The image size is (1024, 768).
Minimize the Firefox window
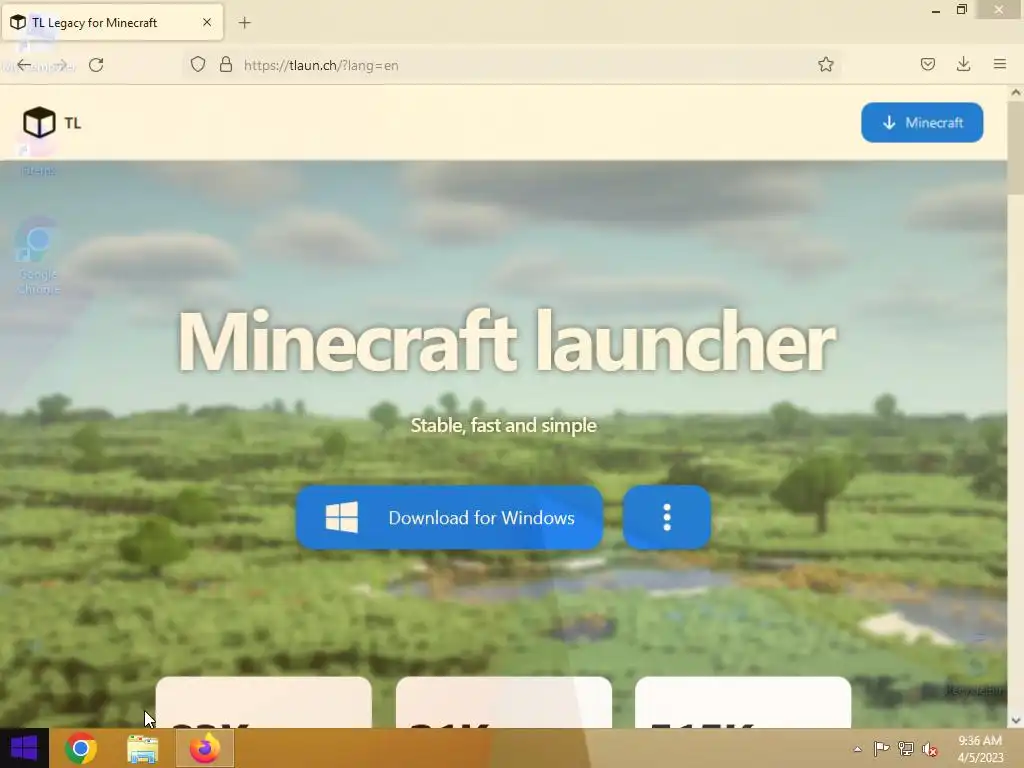(936, 10)
